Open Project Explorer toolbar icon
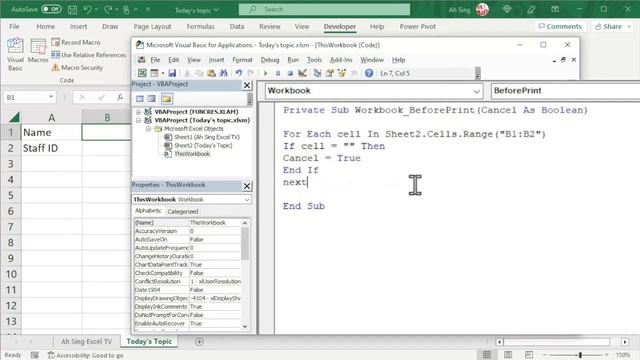This screenshot has height=360, width=640. 317,73
